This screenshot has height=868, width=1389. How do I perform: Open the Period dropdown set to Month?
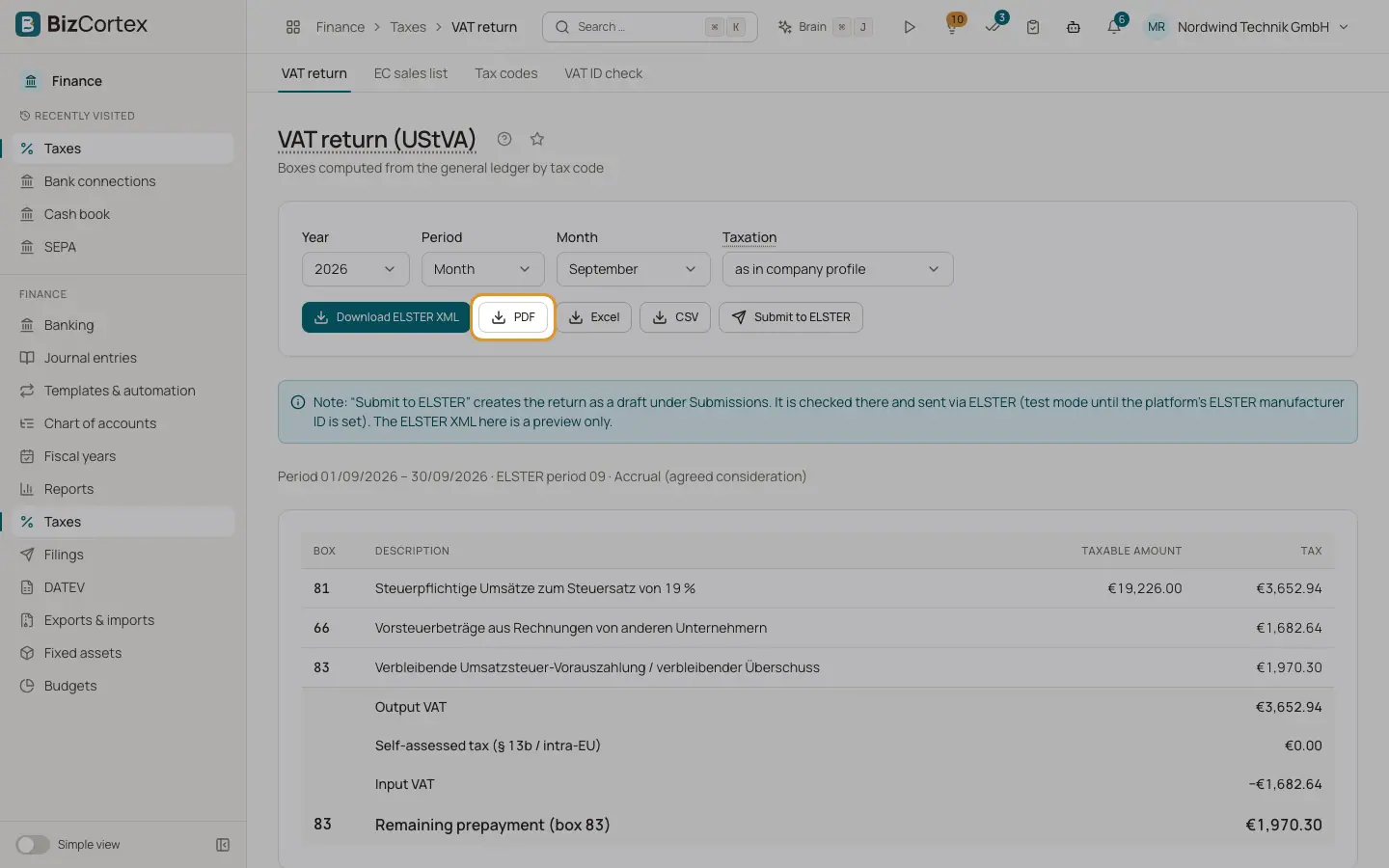pos(482,269)
